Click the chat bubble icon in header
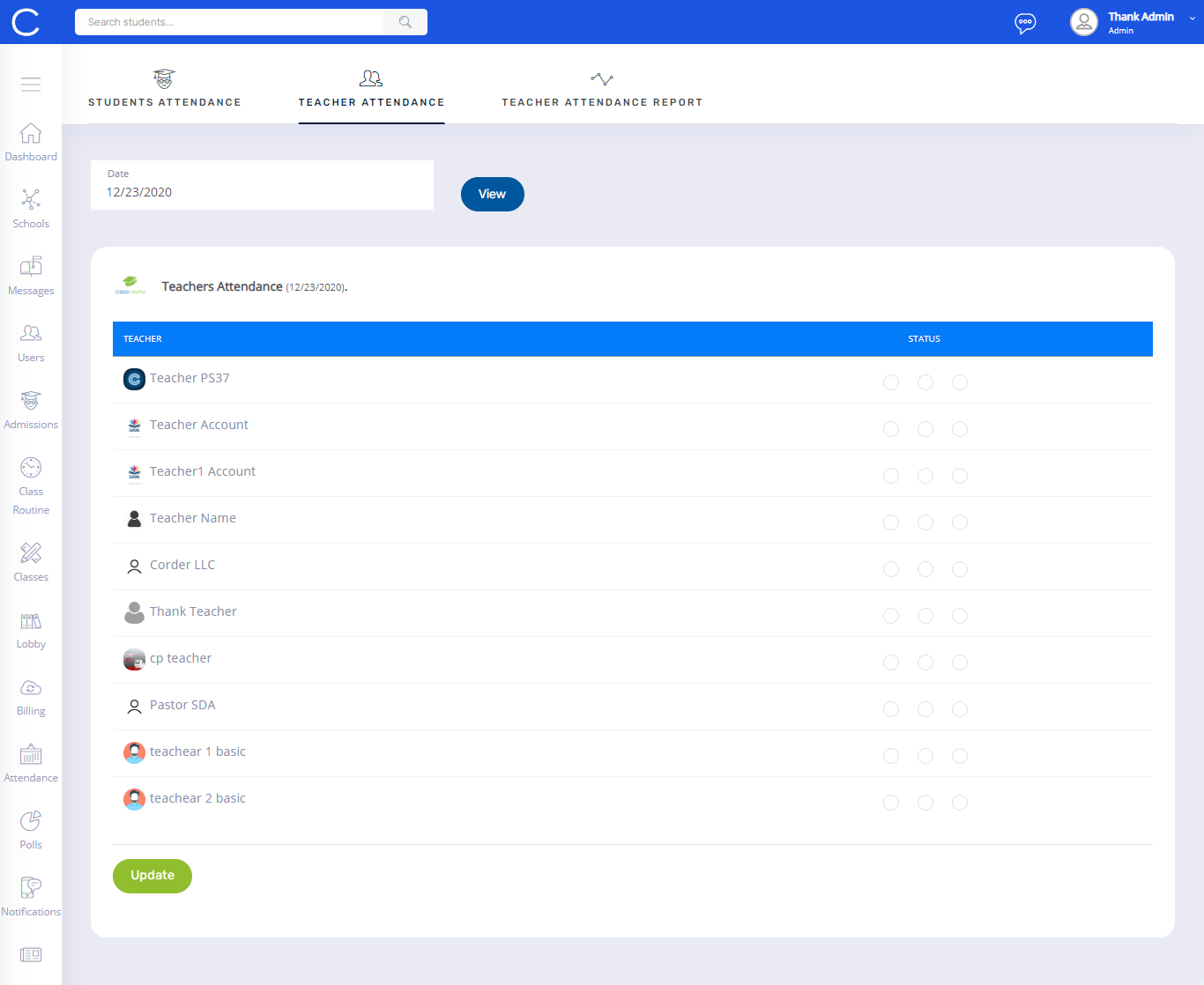The width and height of the screenshot is (1204, 985). point(1025,23)
